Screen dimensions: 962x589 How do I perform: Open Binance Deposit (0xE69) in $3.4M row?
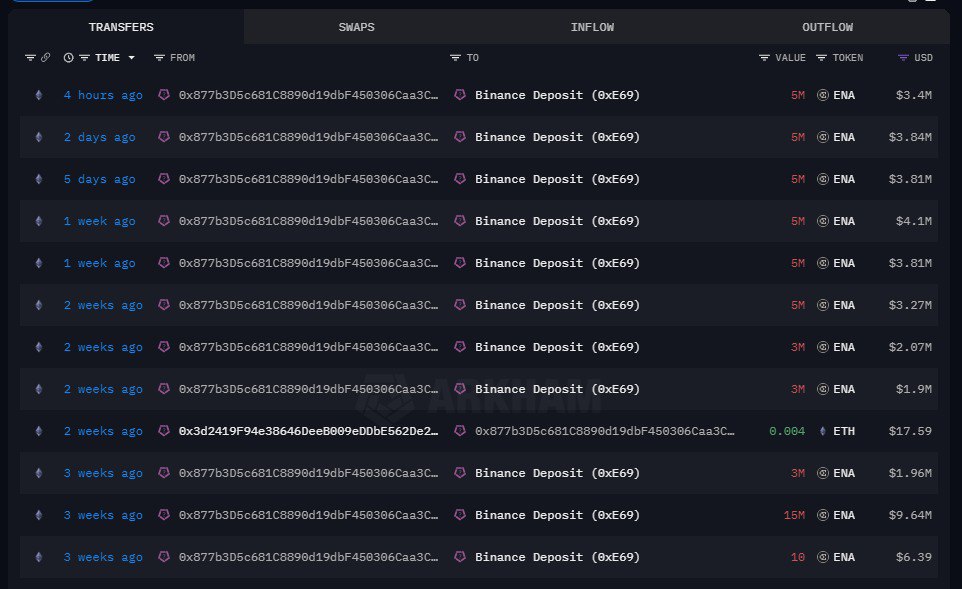click(x=557, y=95)
